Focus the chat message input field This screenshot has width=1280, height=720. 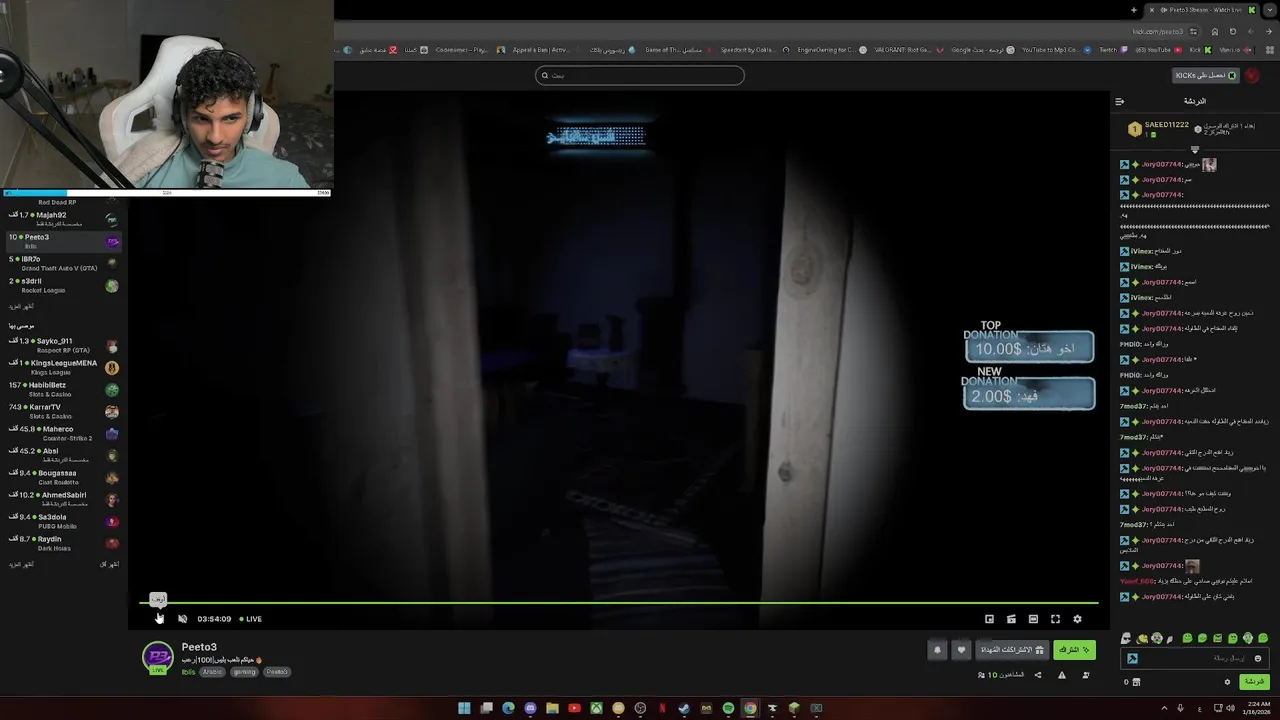tap(1195, 658)
